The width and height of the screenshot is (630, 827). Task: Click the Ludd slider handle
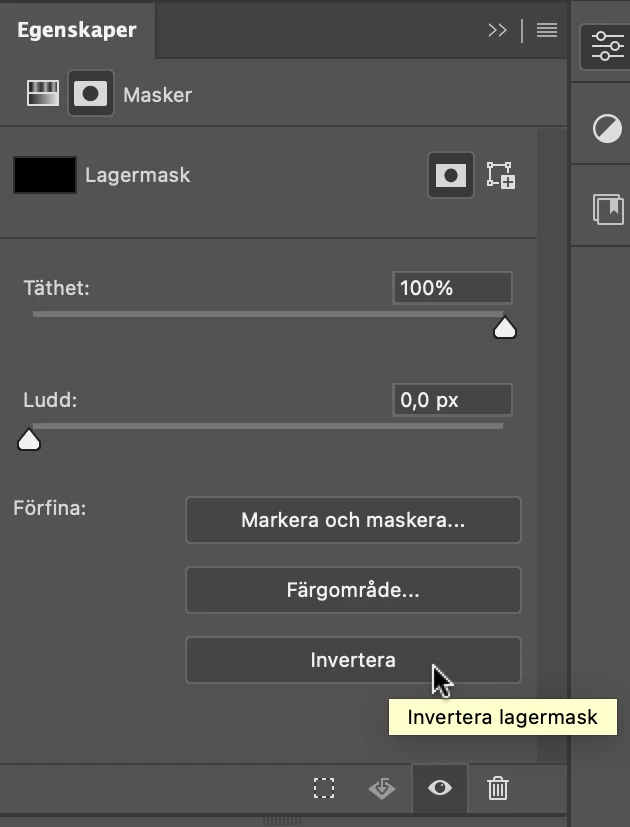pyautogui.click(x=29, y=439)
